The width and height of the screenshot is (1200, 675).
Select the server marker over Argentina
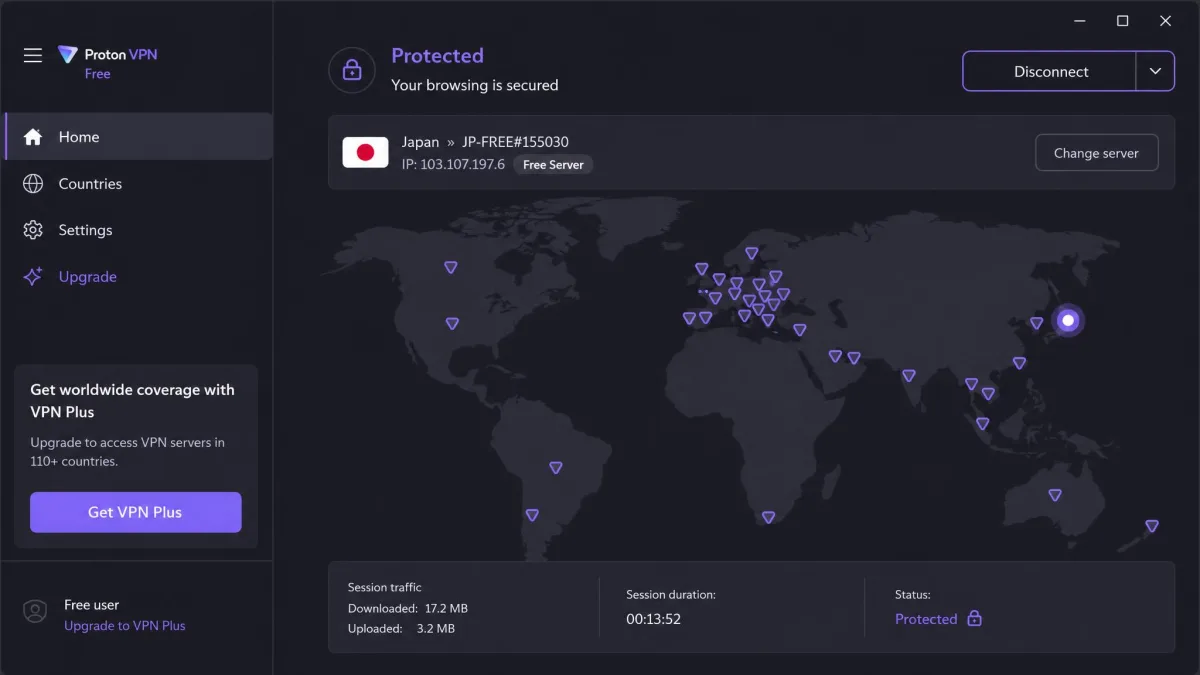pyautogui.click(x=532, y=515)
